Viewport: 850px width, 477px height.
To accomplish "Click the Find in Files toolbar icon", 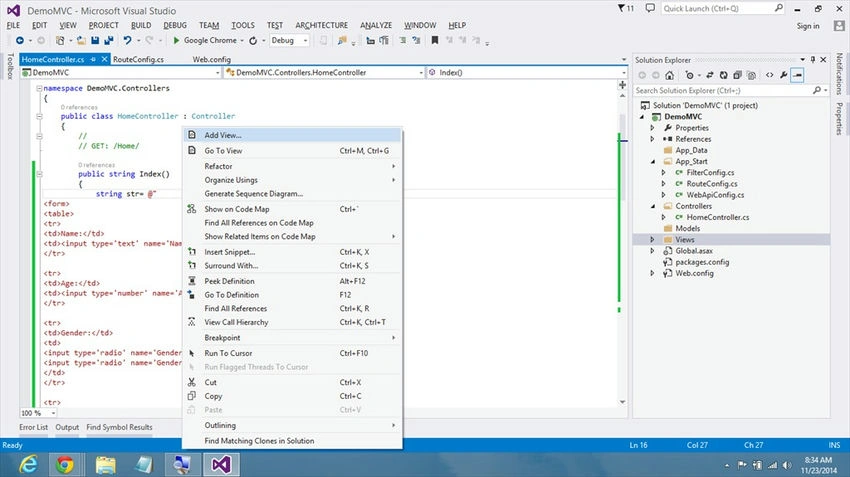I will [342, 41].
